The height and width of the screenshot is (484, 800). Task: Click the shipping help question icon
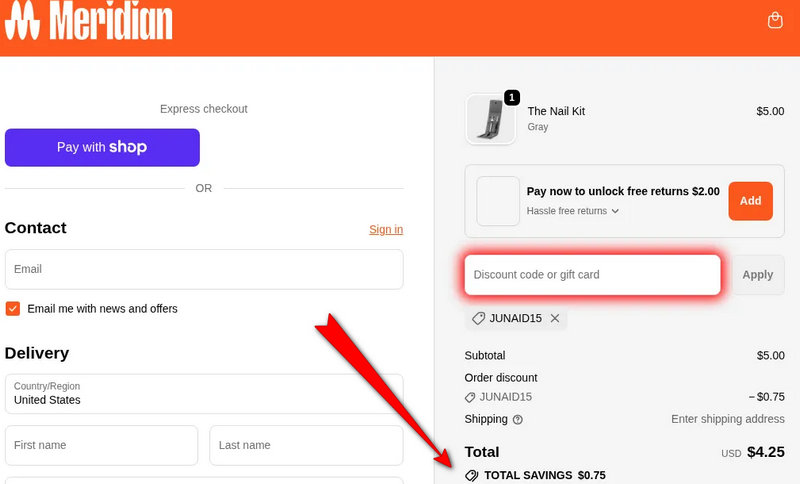pos(518,420)
